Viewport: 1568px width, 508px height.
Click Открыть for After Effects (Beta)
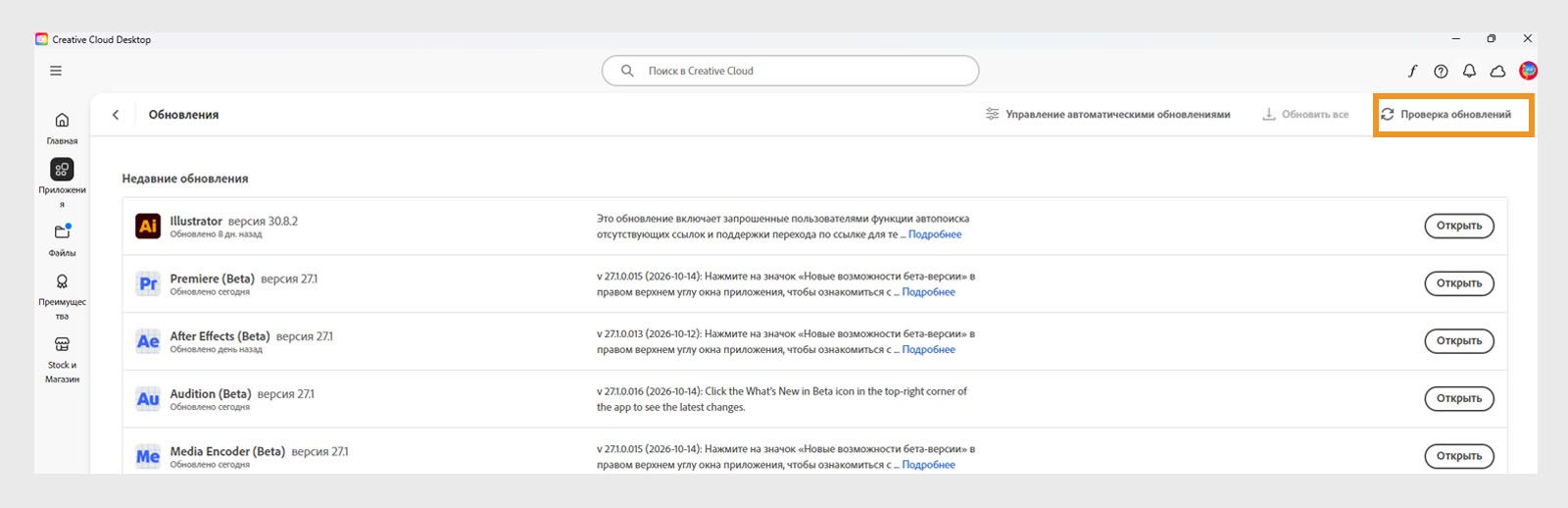tap(1459, 341)
